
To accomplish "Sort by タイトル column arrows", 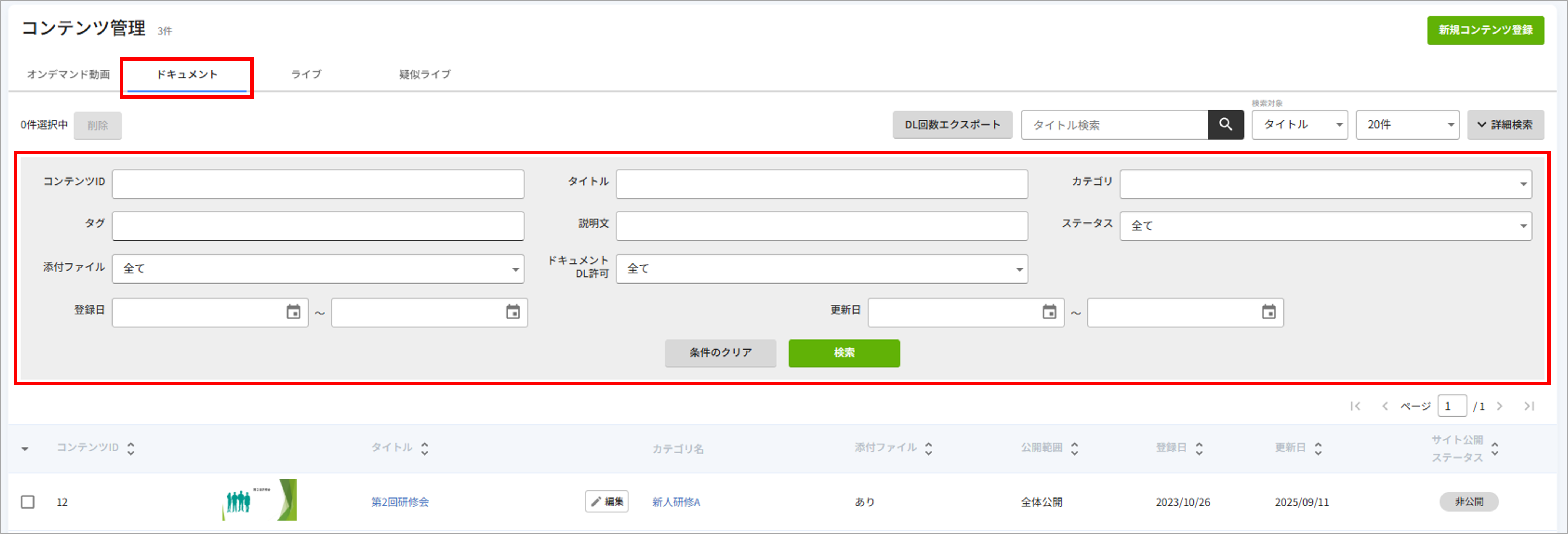I will pos(425,449).
